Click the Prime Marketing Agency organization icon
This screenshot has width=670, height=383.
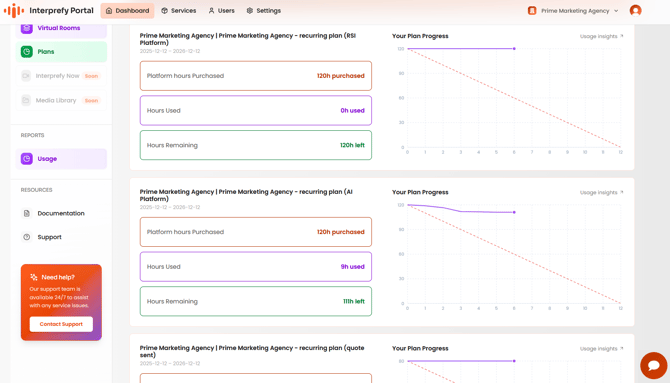coord(532,11)
